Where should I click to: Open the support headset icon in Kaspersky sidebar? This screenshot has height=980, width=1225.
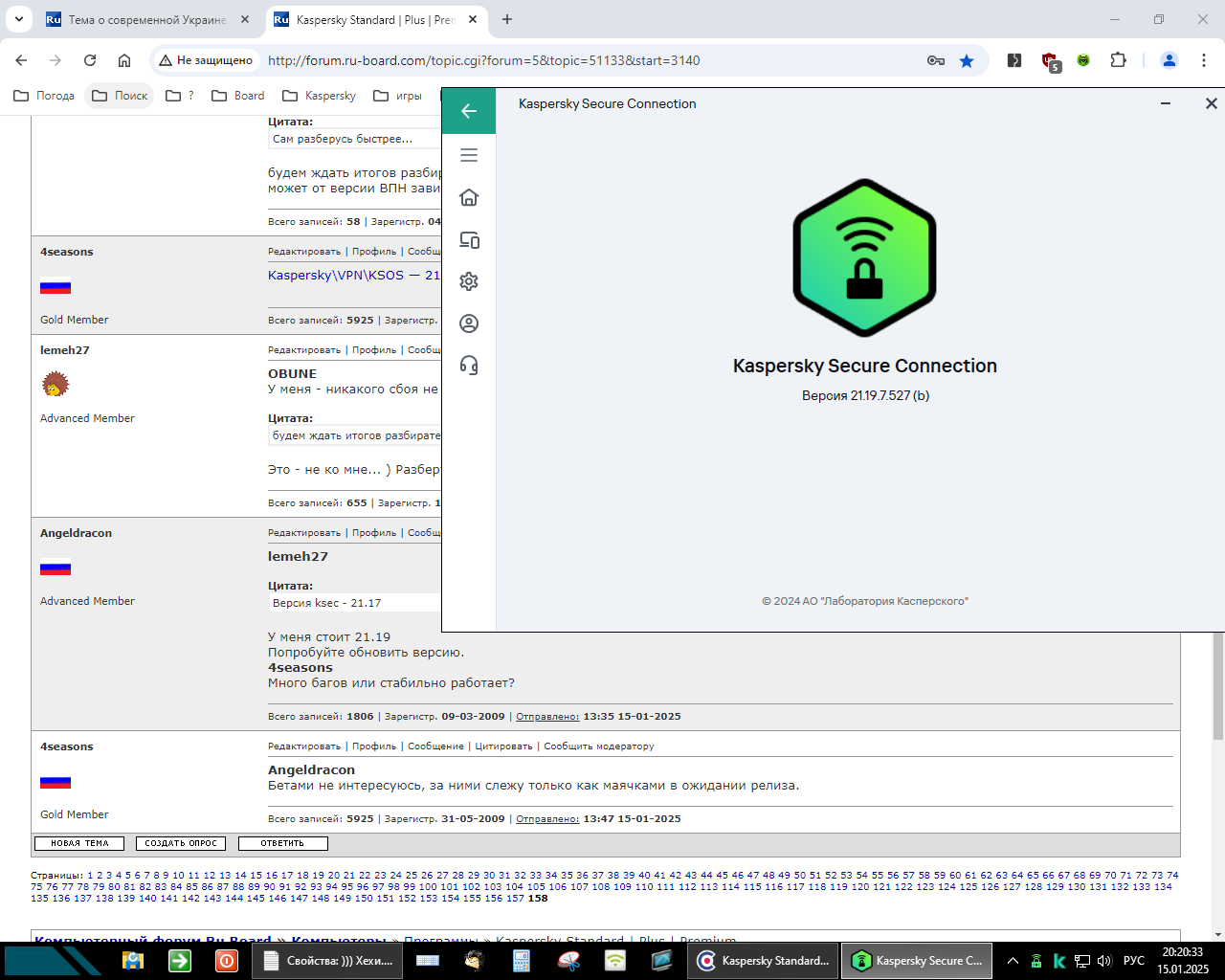pyautogui.click(x=469, y=365)
